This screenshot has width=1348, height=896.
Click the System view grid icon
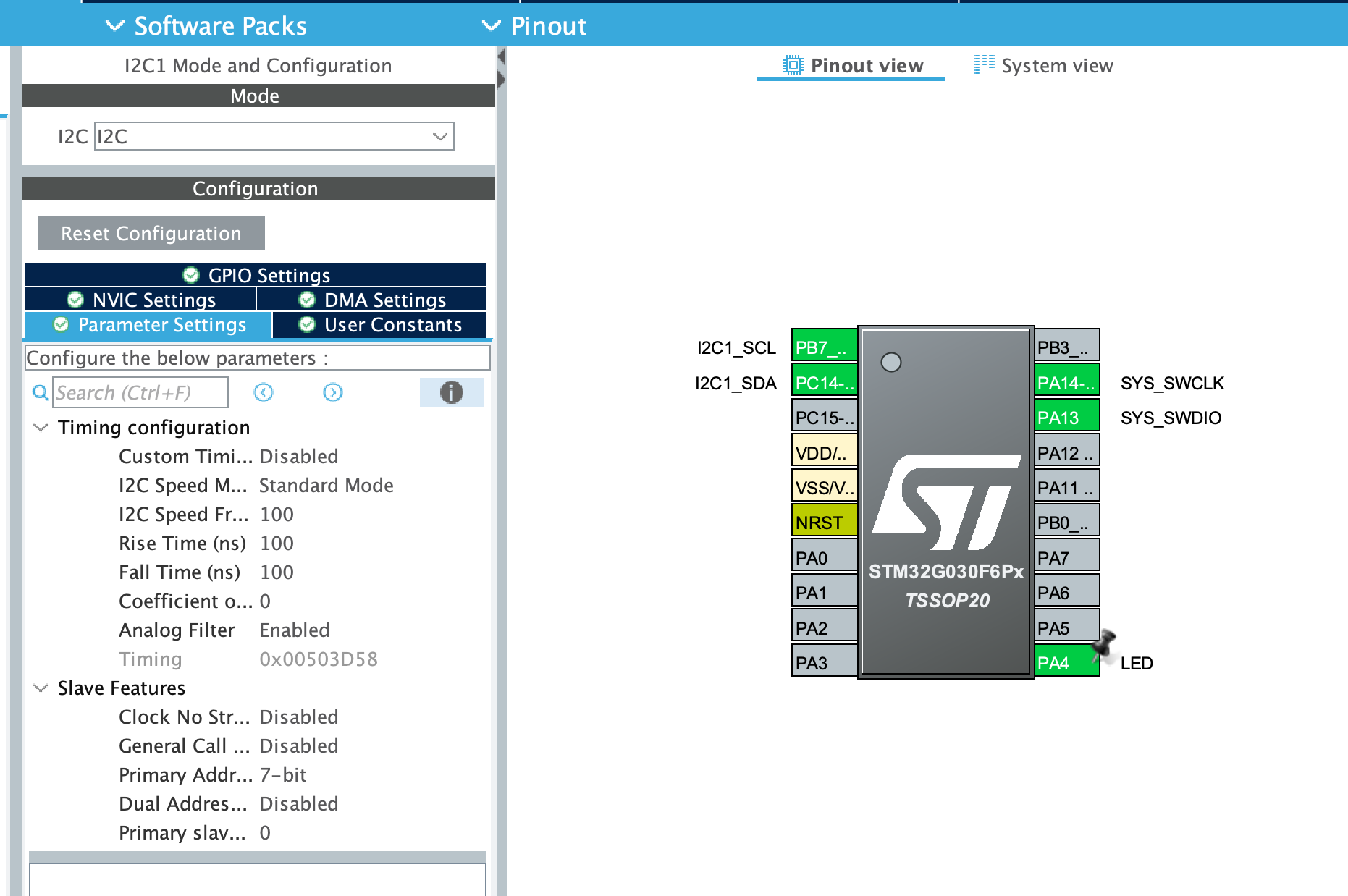(983, 64)
